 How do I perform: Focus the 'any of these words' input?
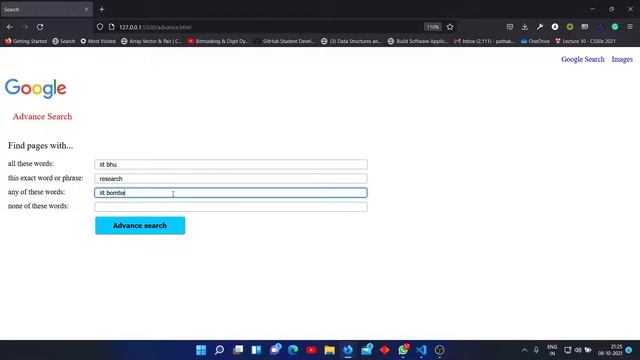[231, 193]
